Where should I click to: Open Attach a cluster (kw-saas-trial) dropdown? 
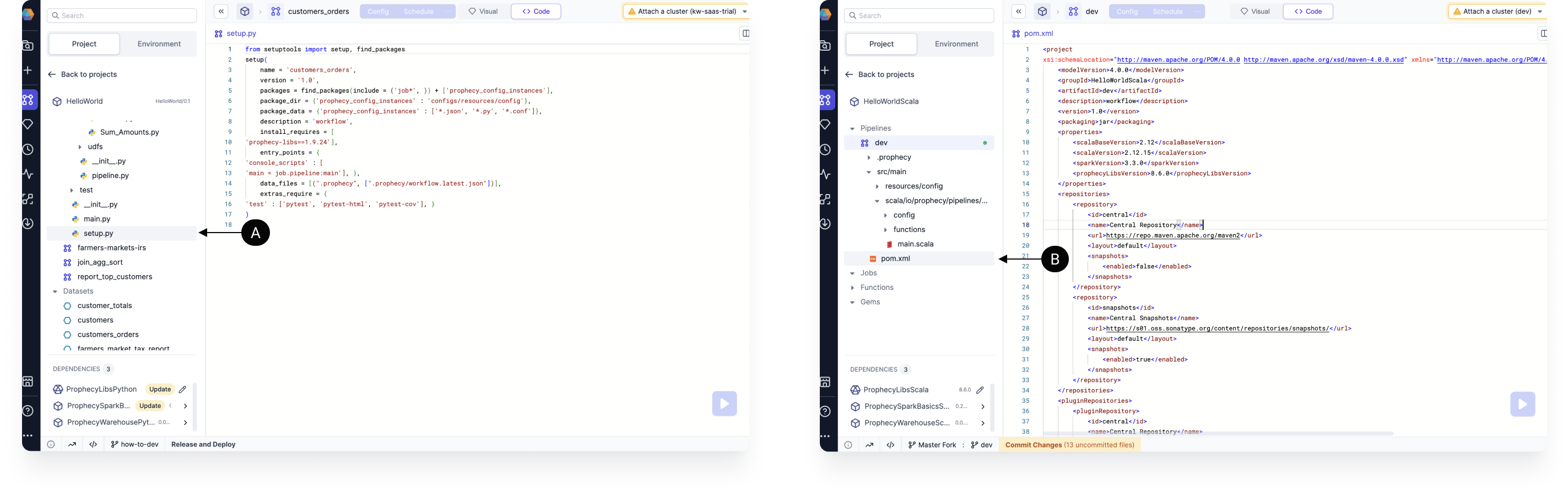point(686,12)
